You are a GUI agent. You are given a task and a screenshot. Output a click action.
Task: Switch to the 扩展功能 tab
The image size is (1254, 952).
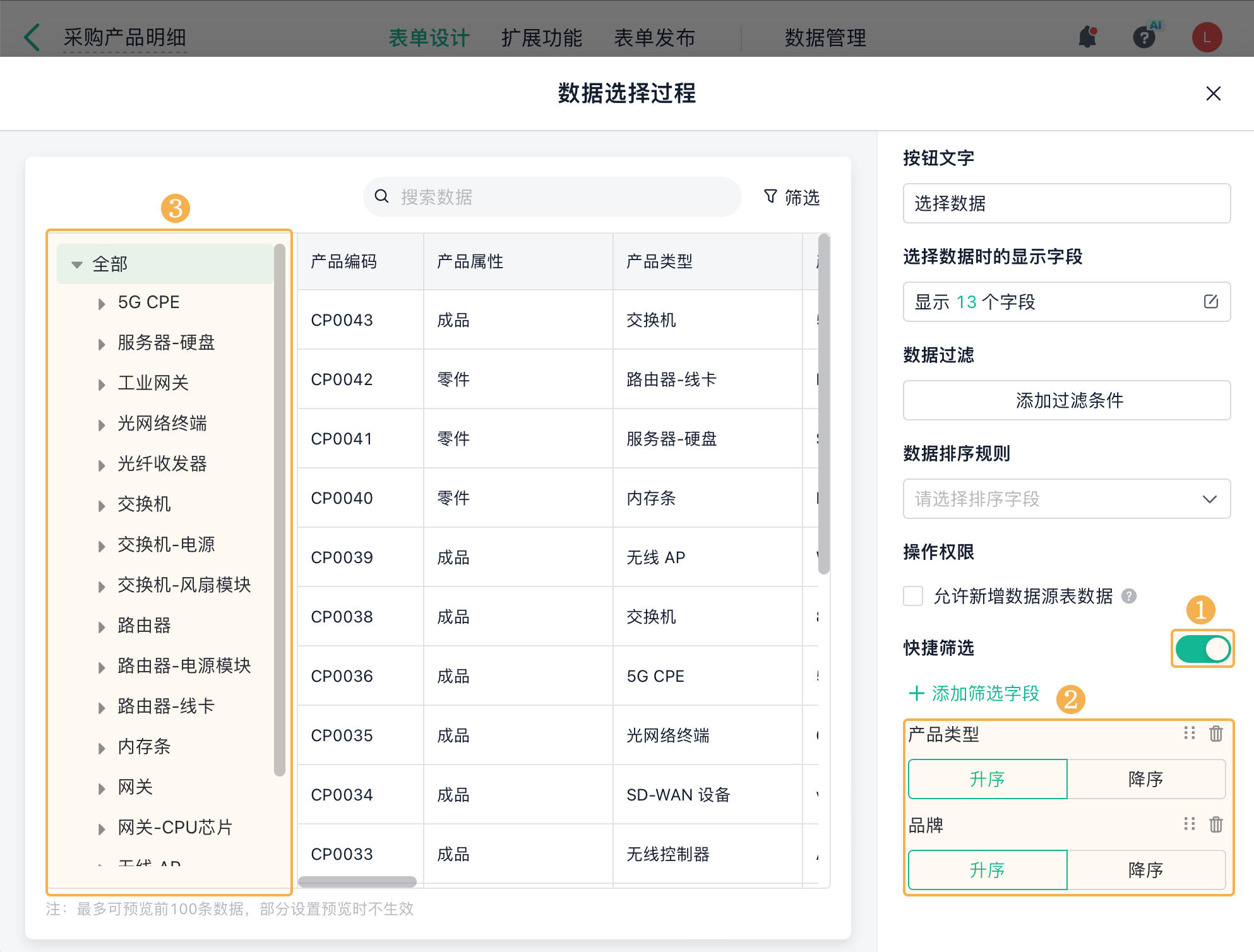(542, 38)
